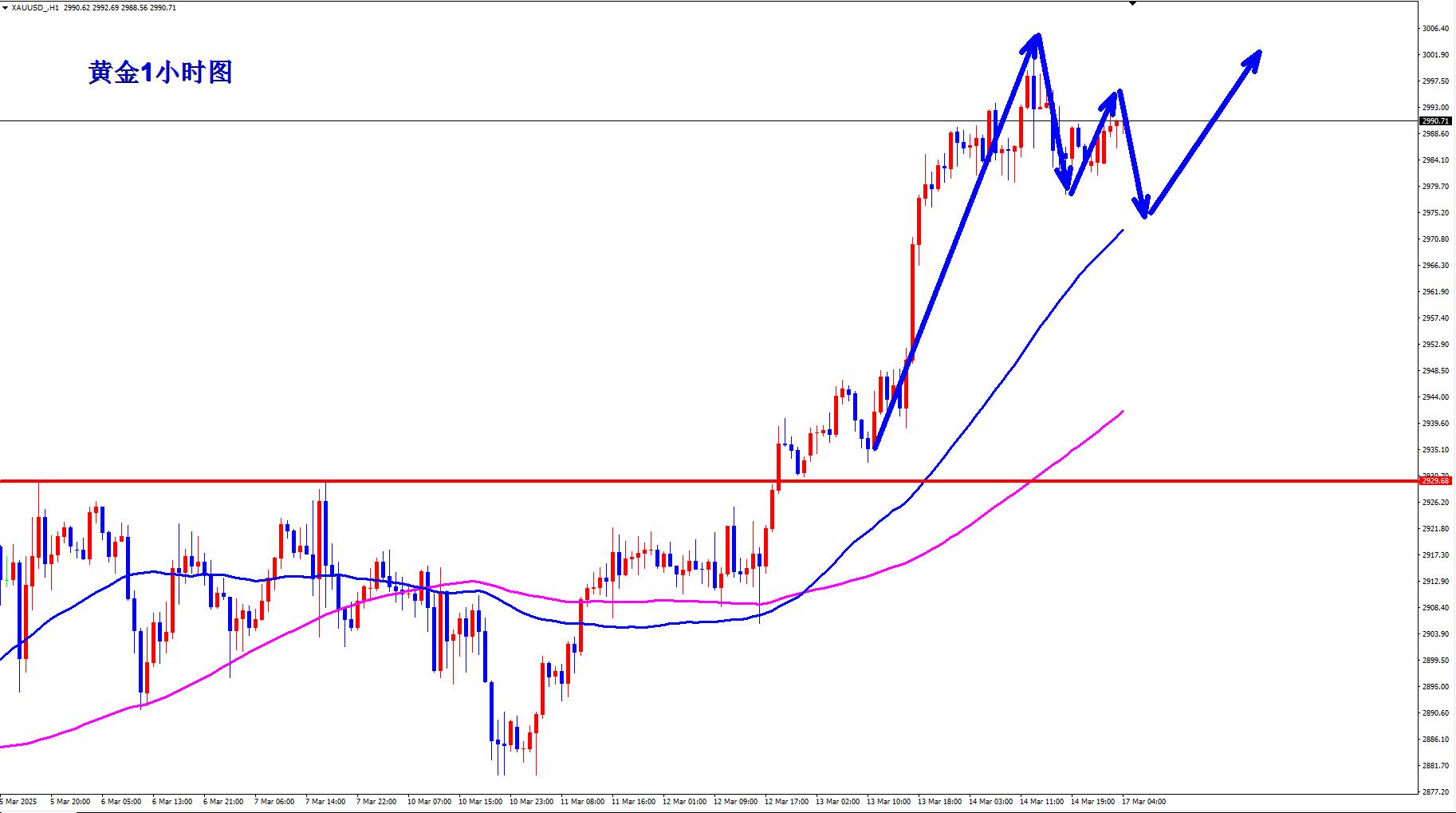Click the 3006.40 price scale label
The width and height of the screenshot is (1456, 813).
click(x=1435, y=29)
